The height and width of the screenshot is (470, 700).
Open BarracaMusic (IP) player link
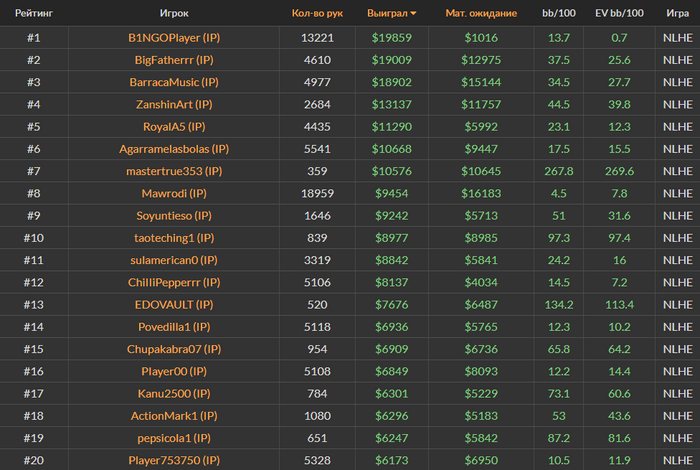pyautogui.click(x=174, y=82)
